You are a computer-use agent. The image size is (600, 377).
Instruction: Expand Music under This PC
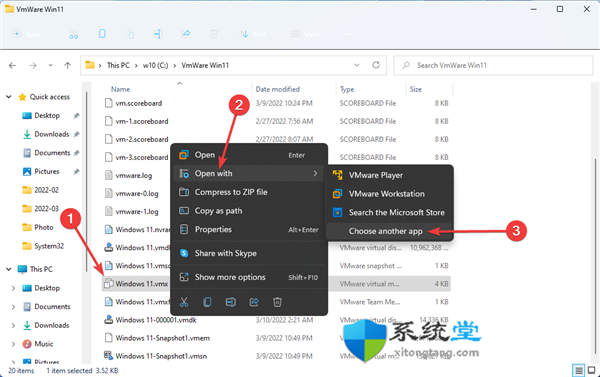13,344
